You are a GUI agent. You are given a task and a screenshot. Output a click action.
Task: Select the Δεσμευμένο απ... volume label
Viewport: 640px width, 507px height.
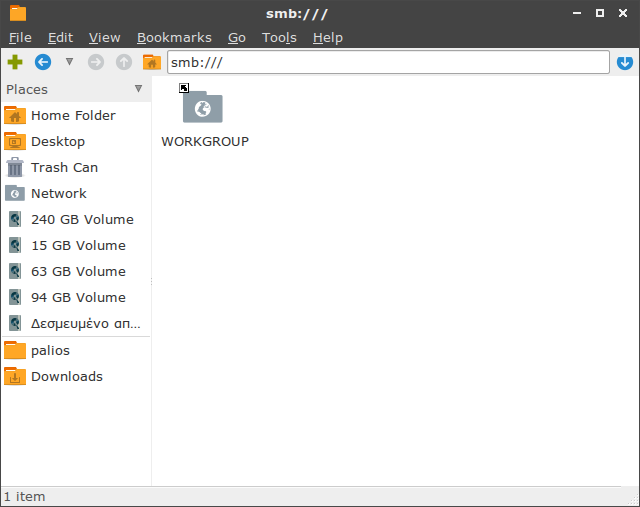coord(86,324)
